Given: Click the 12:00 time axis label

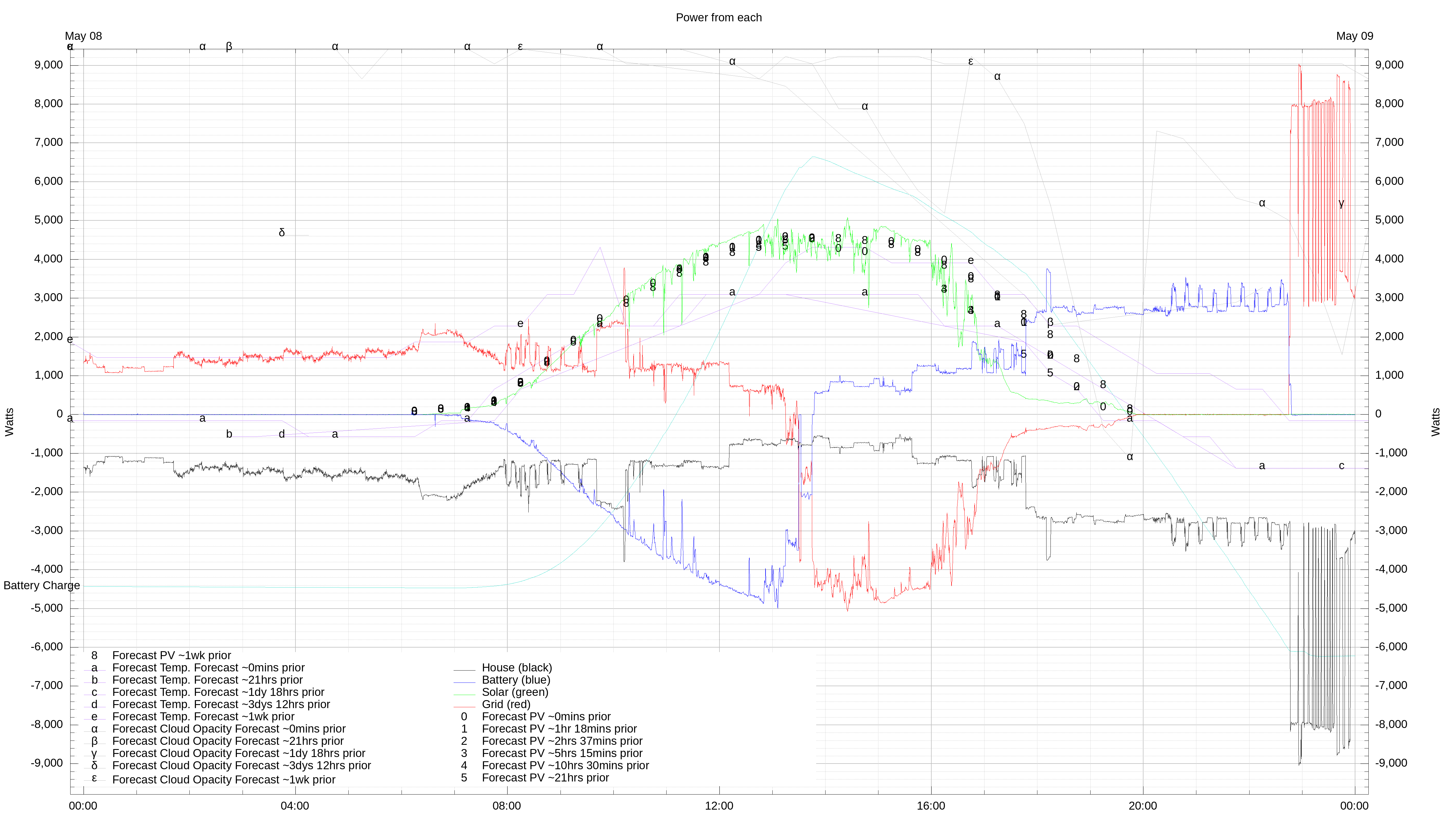Looking at the screenshot, I should 718,806.
